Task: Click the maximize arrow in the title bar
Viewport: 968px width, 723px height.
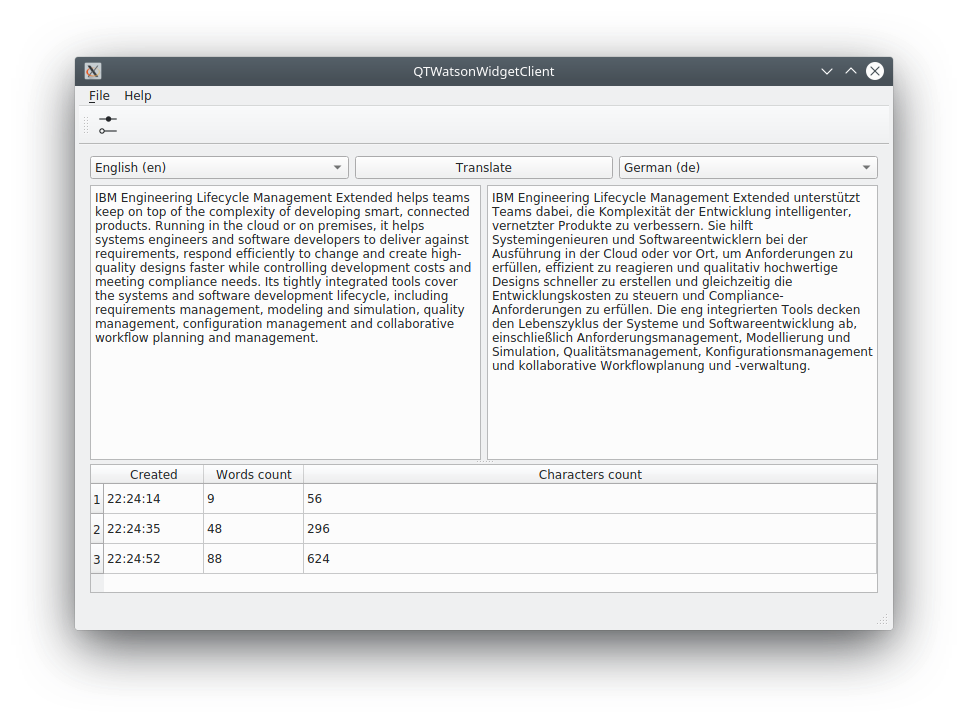Action: pos(851,71)
